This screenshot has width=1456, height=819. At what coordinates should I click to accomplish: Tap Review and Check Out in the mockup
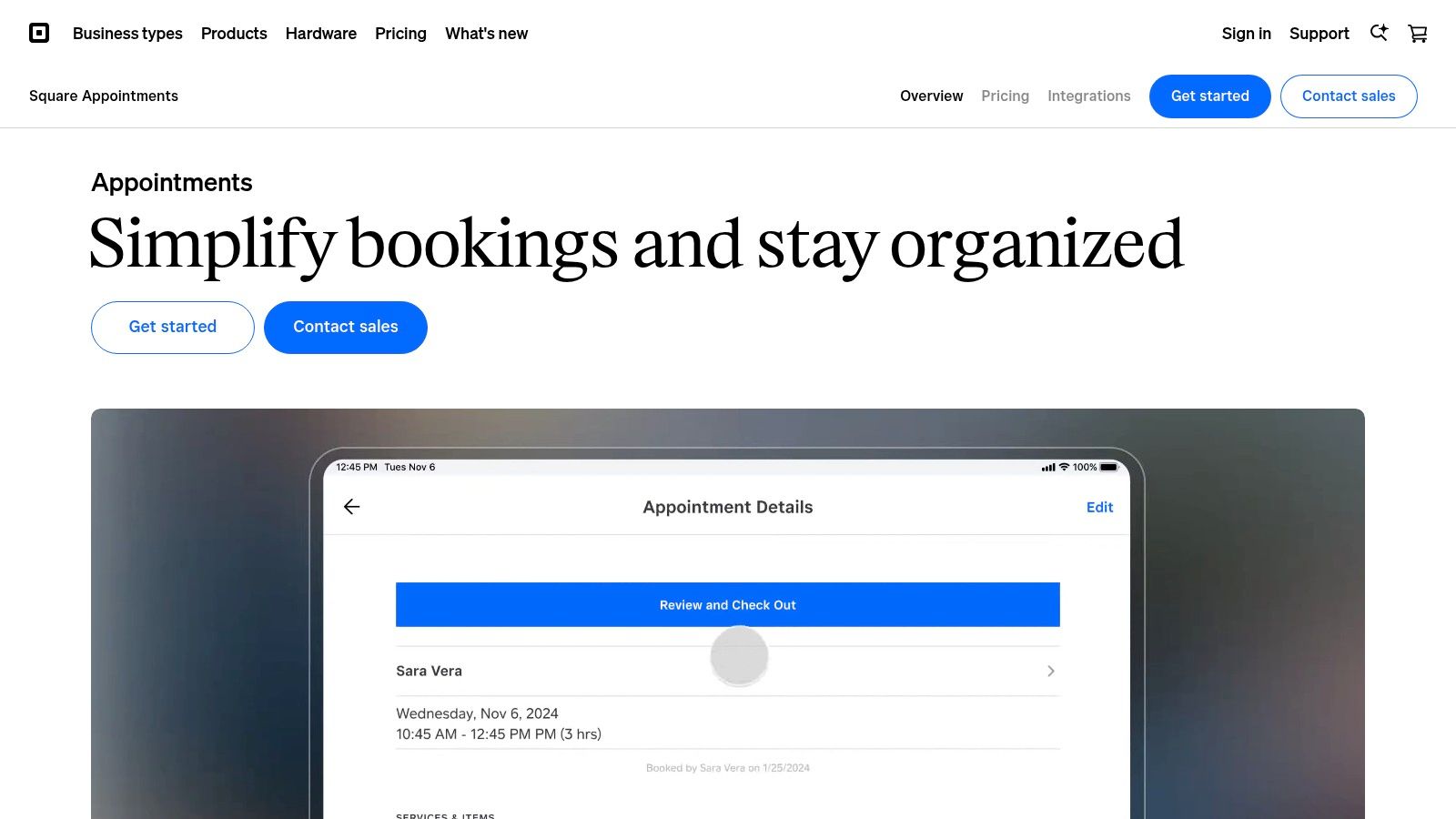click(x=727, y=604)
